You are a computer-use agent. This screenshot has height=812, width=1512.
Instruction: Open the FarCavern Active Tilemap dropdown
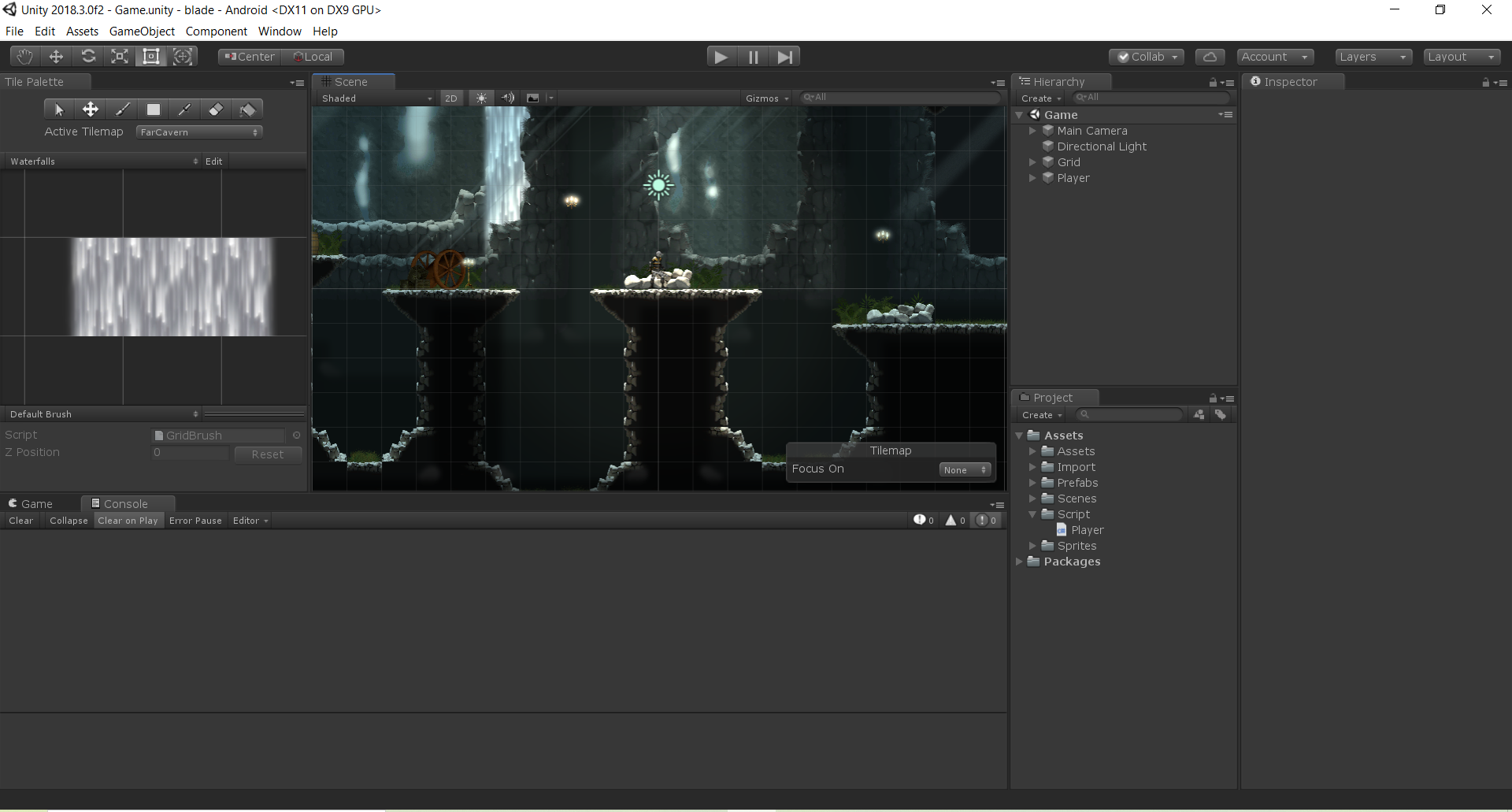pyautogui.click(x=198, y=132)
